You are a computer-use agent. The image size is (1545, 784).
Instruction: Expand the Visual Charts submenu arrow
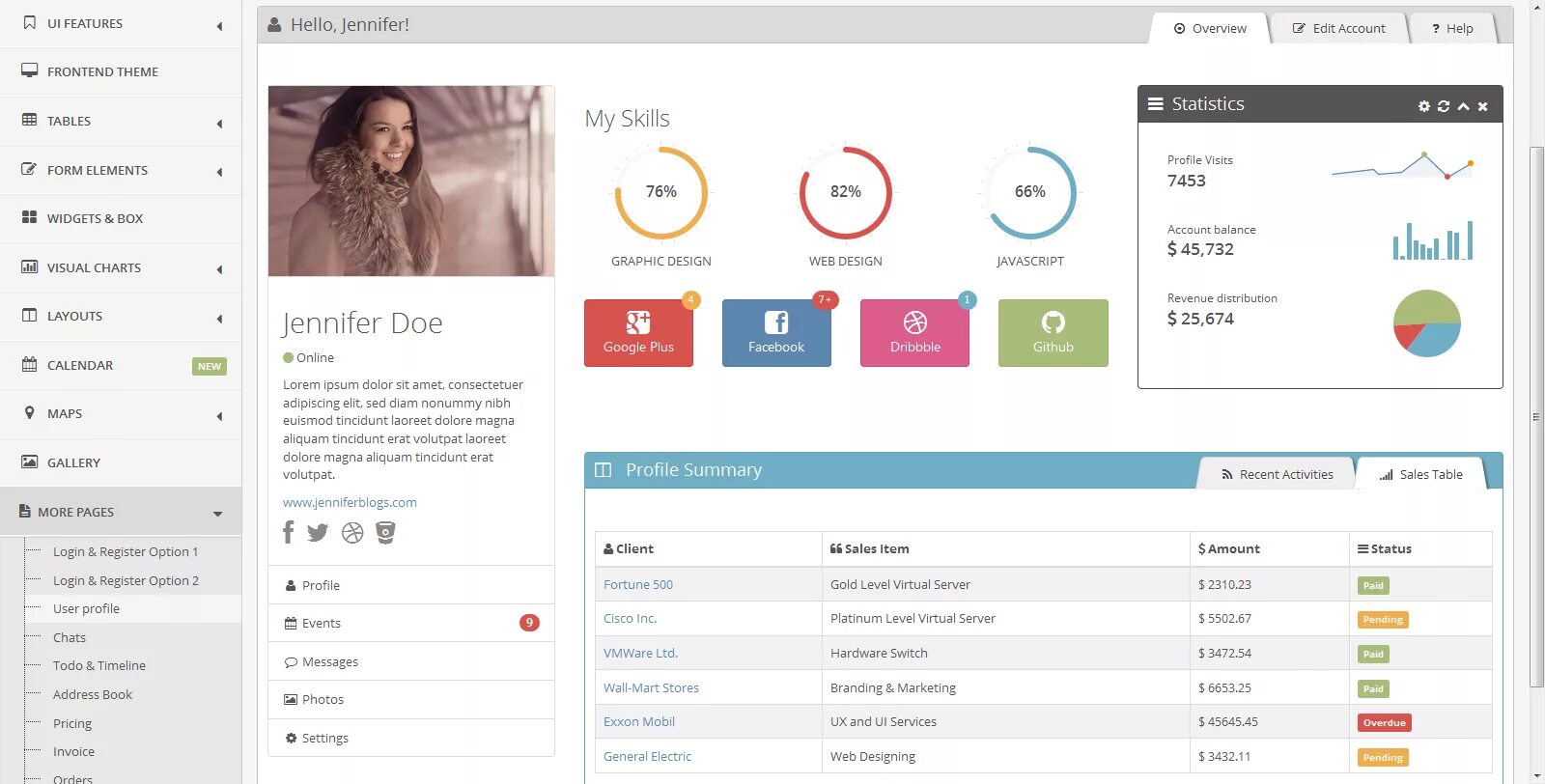pyautogui.click(x=219, y=269)
